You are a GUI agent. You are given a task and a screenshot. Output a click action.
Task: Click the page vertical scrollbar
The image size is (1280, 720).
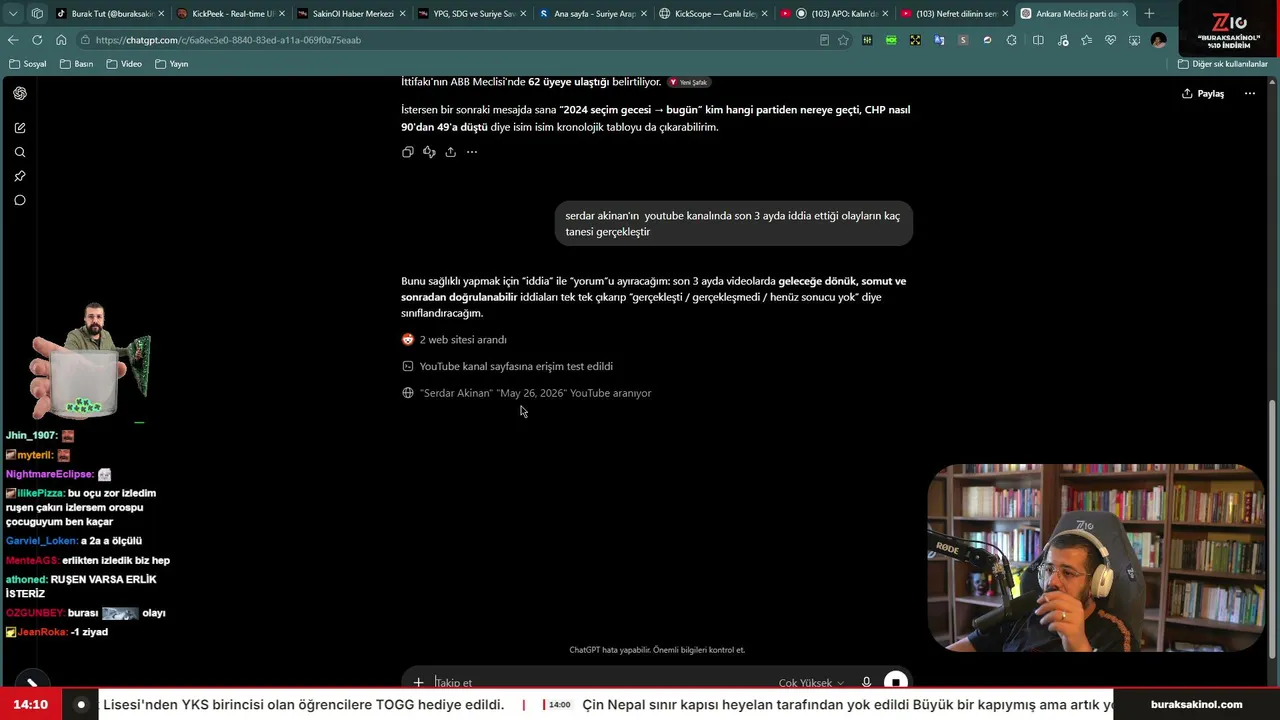click(1272, 530)
